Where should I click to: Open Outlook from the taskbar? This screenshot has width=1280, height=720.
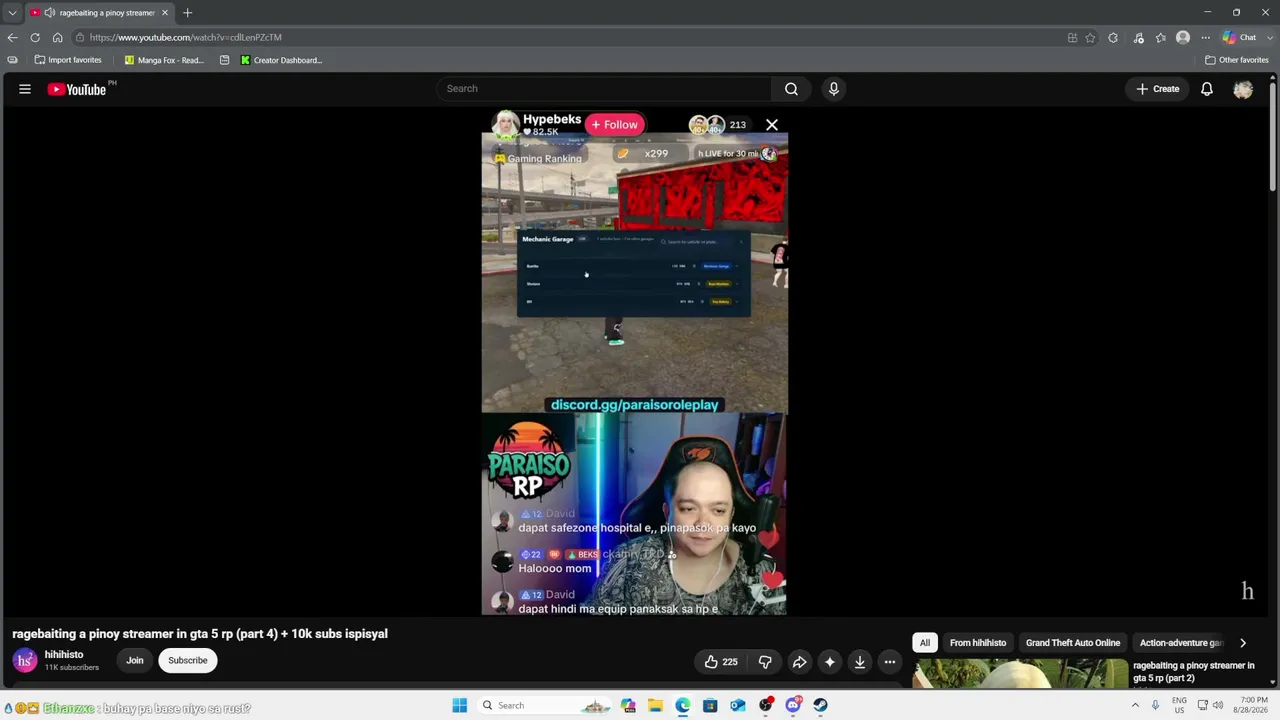[x=738, y=705]
